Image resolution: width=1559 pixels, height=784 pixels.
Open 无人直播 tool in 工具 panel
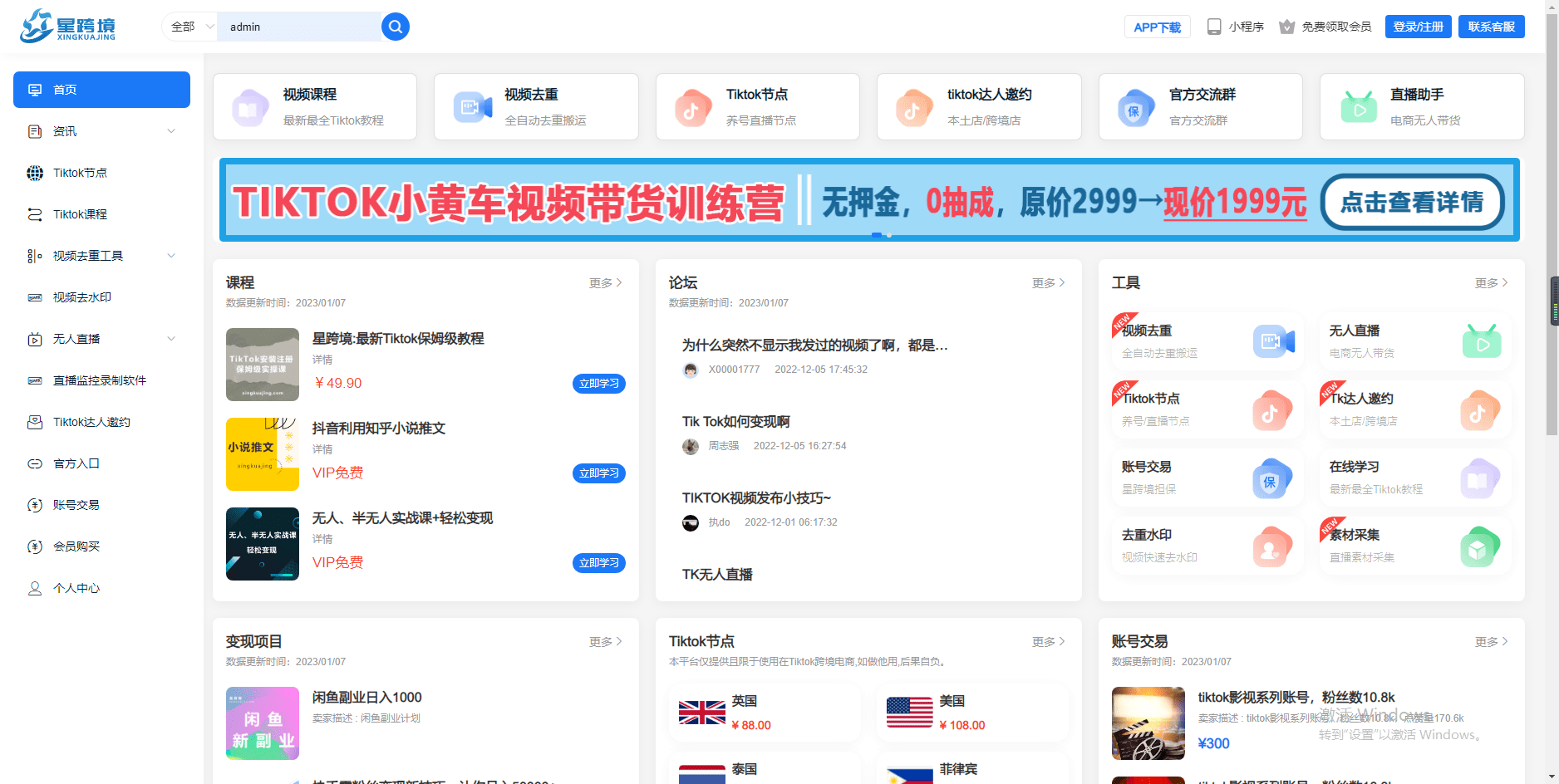click(1415, 341)
